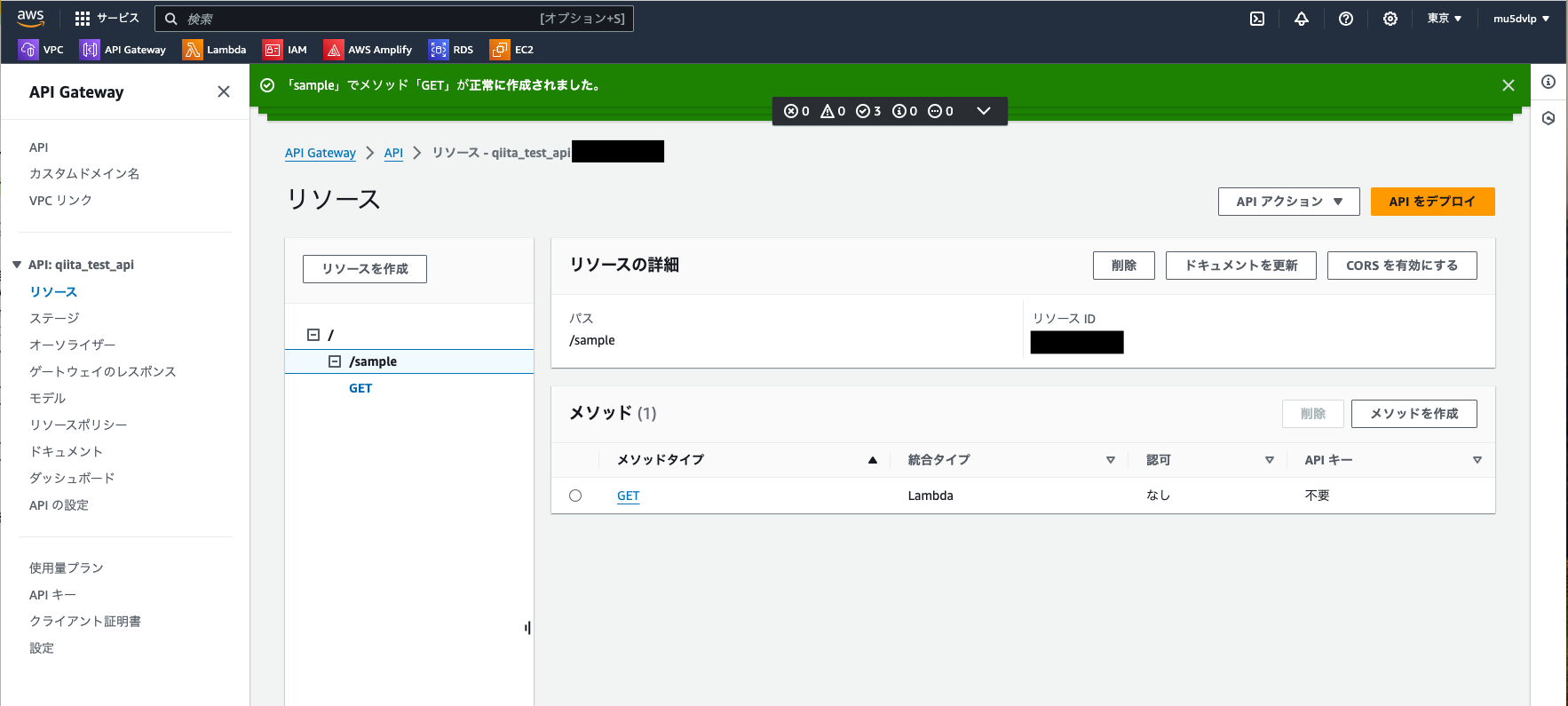Sort by メソッドタイプ column arrow
This screenshot has height=706, width=1568.
873,460
